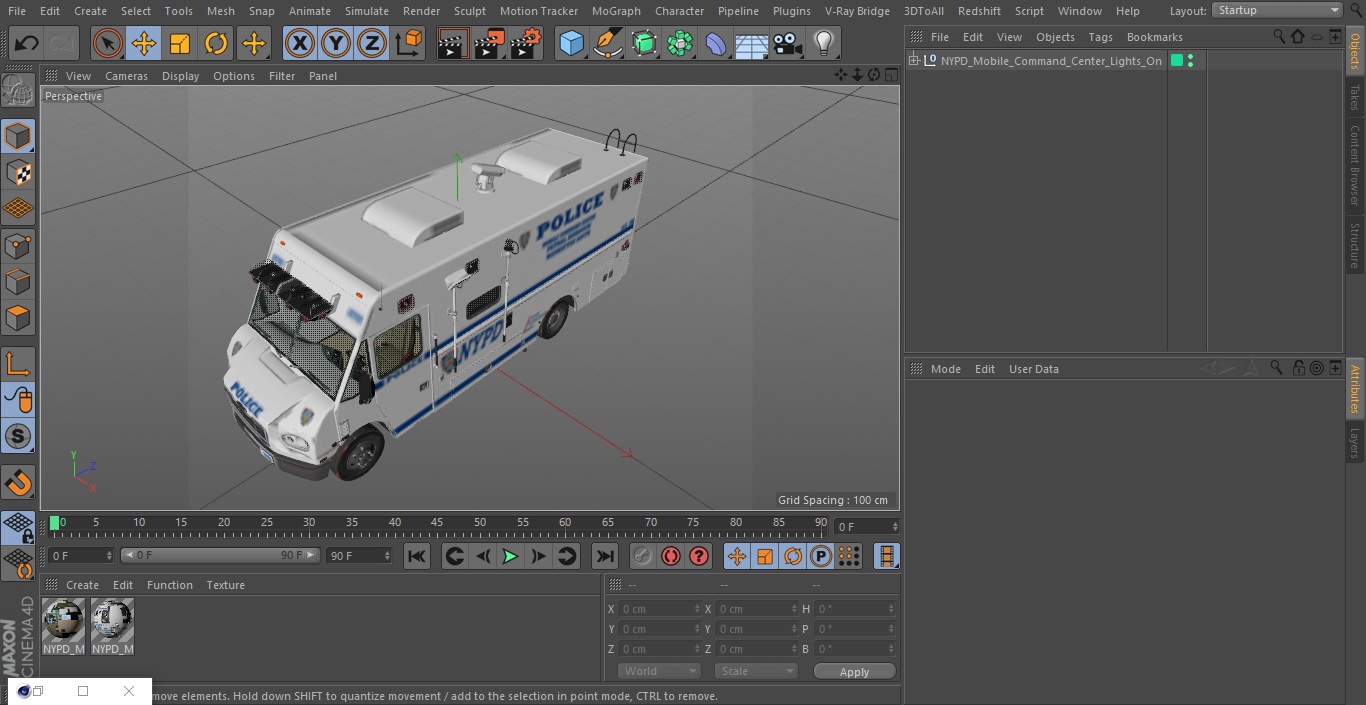The image size is (1366, 705).
Task: Open the spline Pen tool
Action: tap(607, 43)
